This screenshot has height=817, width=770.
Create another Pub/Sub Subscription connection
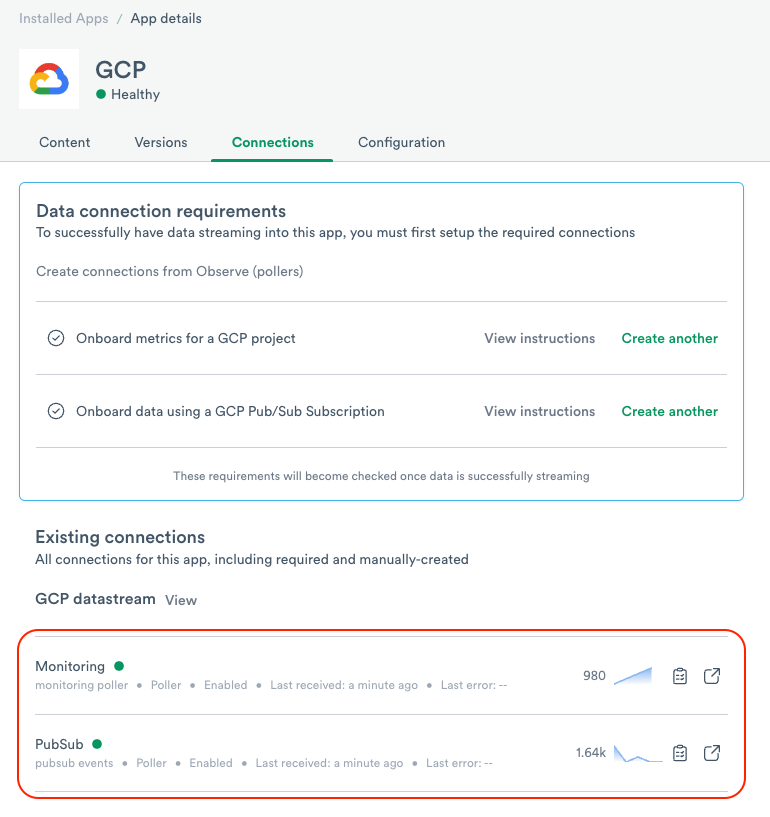(x=670, y=411)
